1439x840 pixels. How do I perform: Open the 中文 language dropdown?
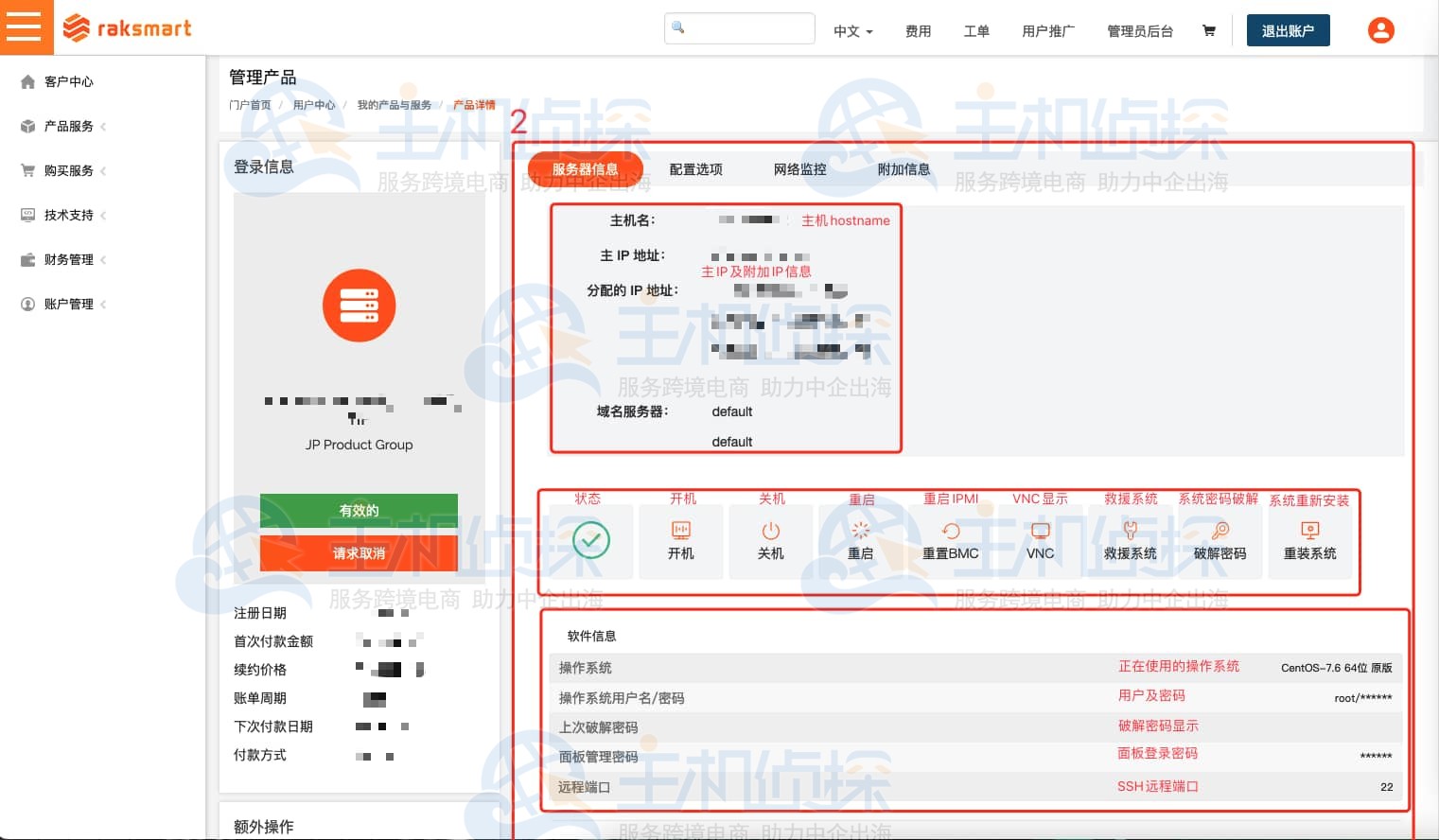point(851,31)
